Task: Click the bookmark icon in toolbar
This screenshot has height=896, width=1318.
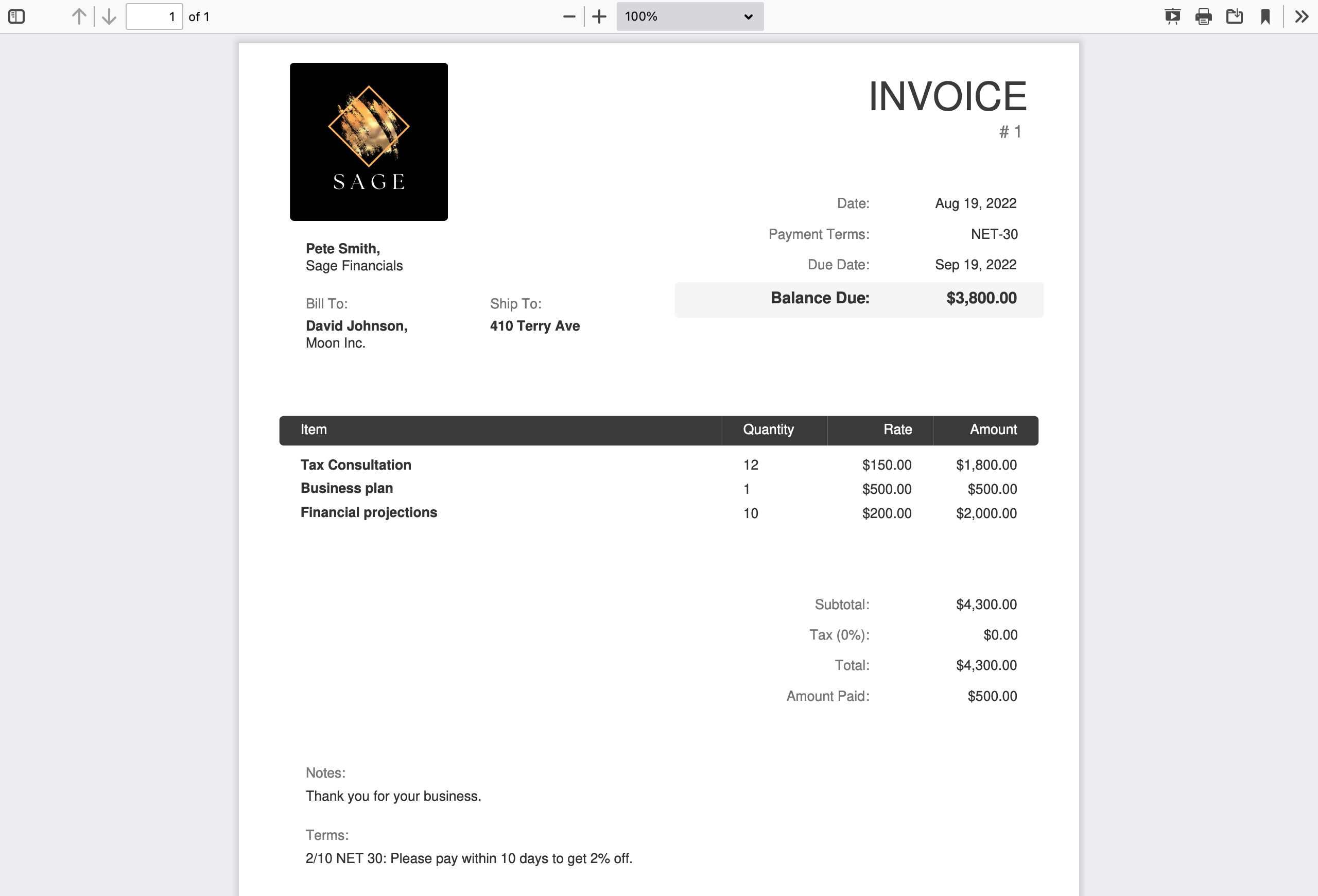Action: coord(1265,16)
